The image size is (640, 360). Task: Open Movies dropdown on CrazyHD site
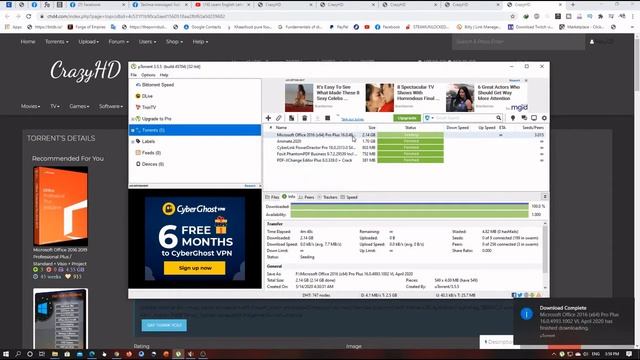click(30, 106)
